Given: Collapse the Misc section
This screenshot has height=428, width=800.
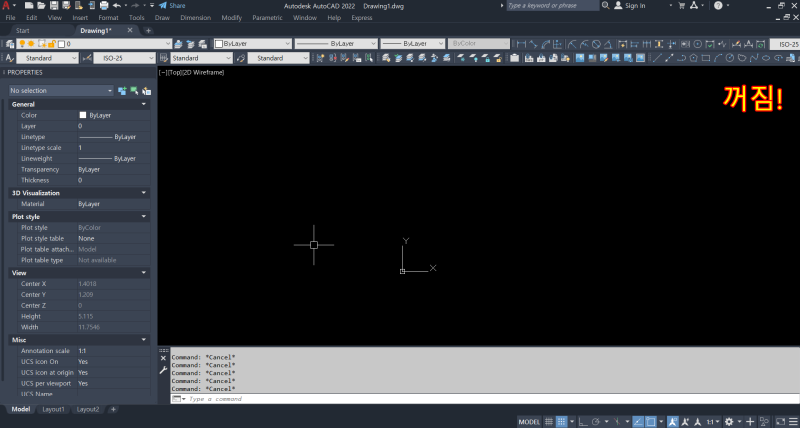Looking at the screenshot, I should point(144,340).
